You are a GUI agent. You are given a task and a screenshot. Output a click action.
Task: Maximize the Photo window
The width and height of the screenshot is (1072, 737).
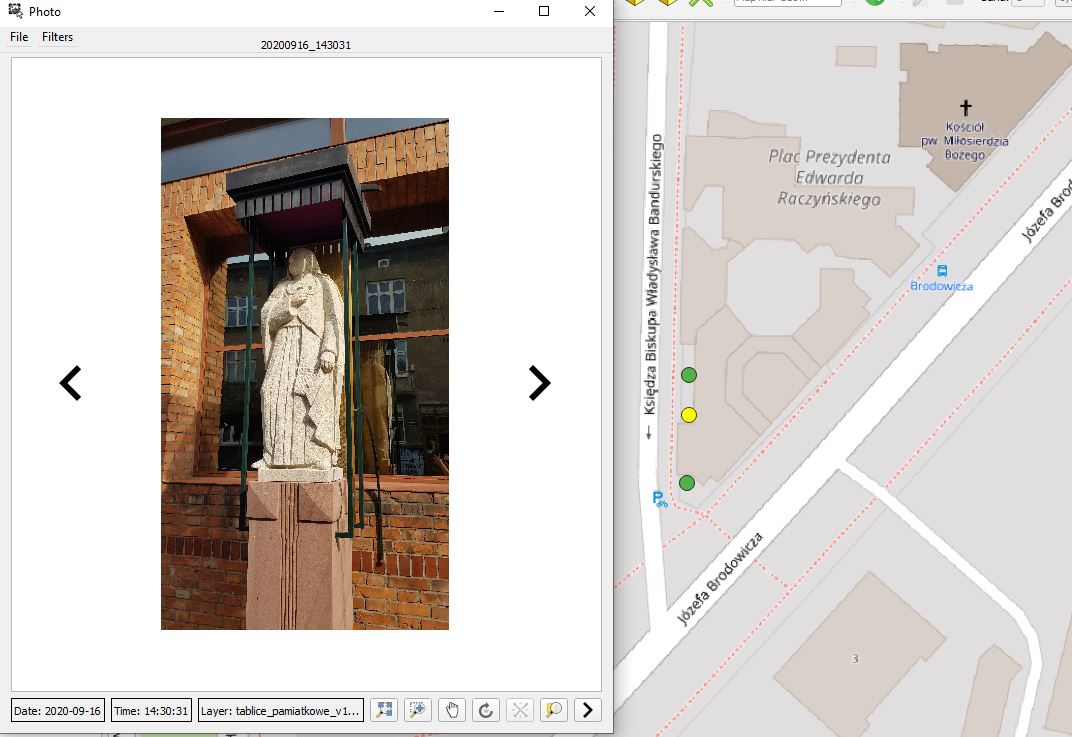tap(544, 11)
